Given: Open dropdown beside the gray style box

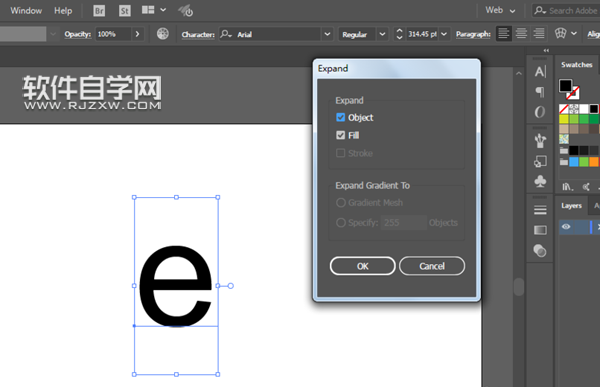Looking at the screenshot, I should click(53, 34).
